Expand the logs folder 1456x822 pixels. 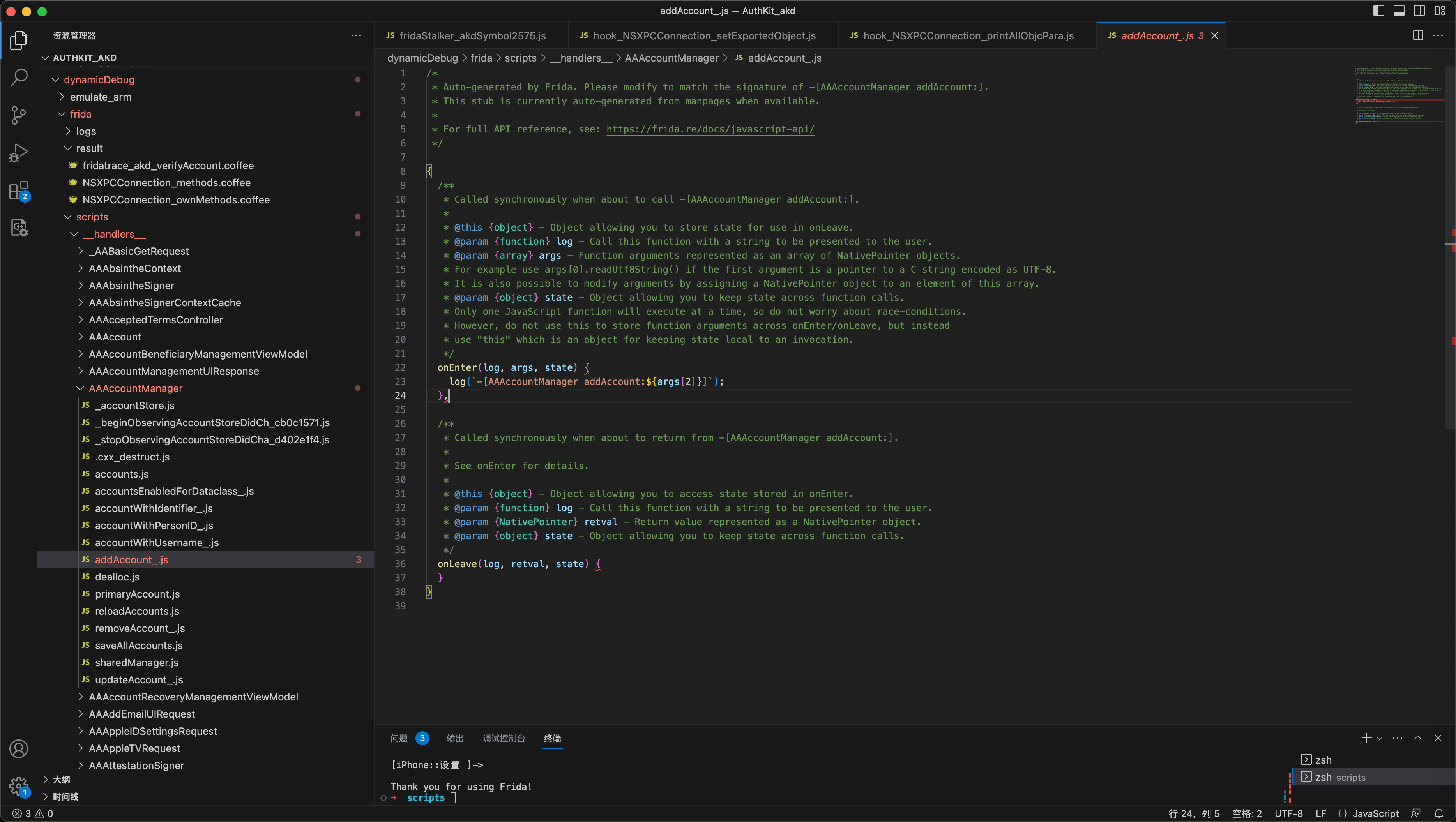(86, 131)
